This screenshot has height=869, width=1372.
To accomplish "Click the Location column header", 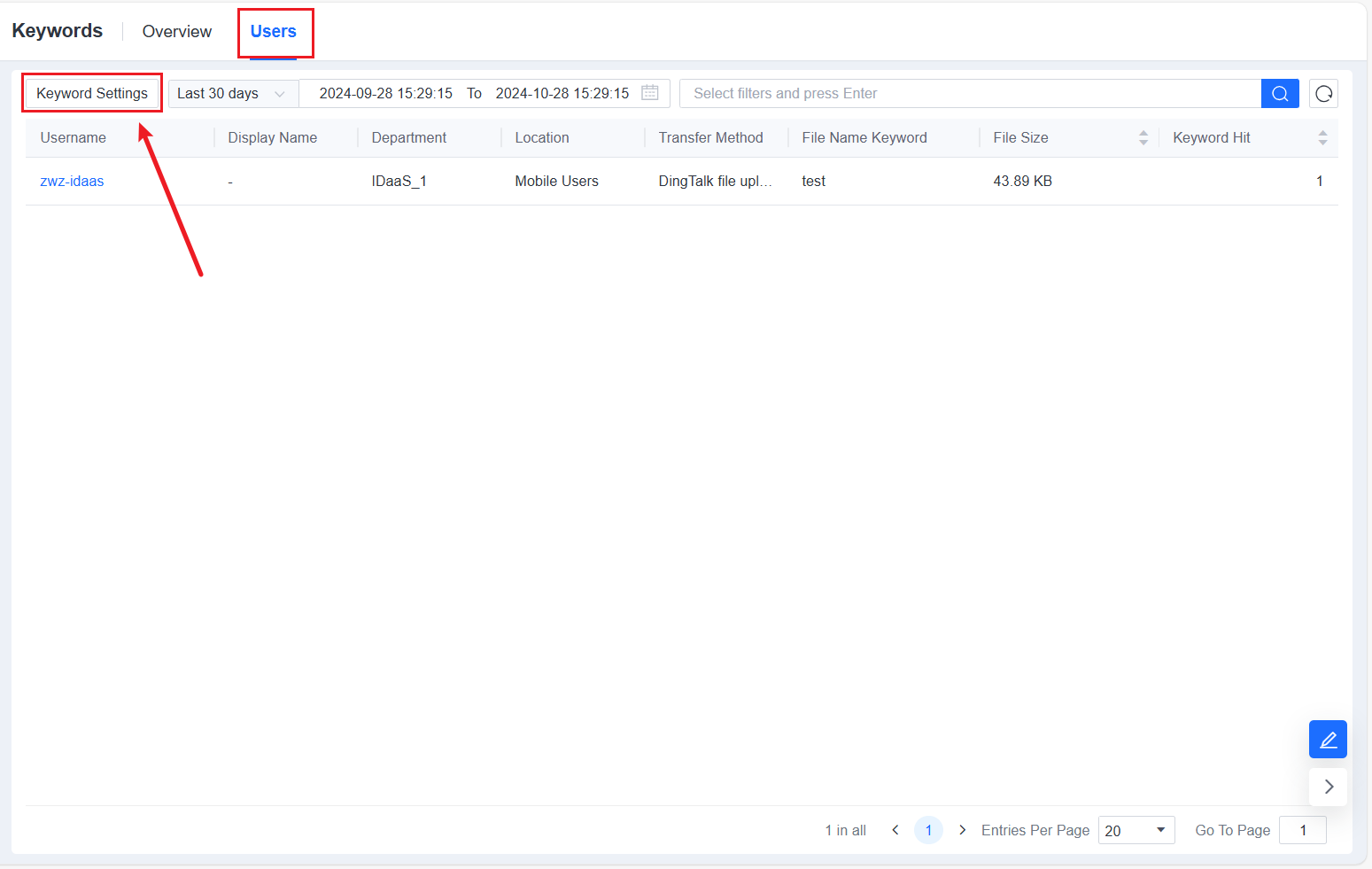I will tap(542, 138).
